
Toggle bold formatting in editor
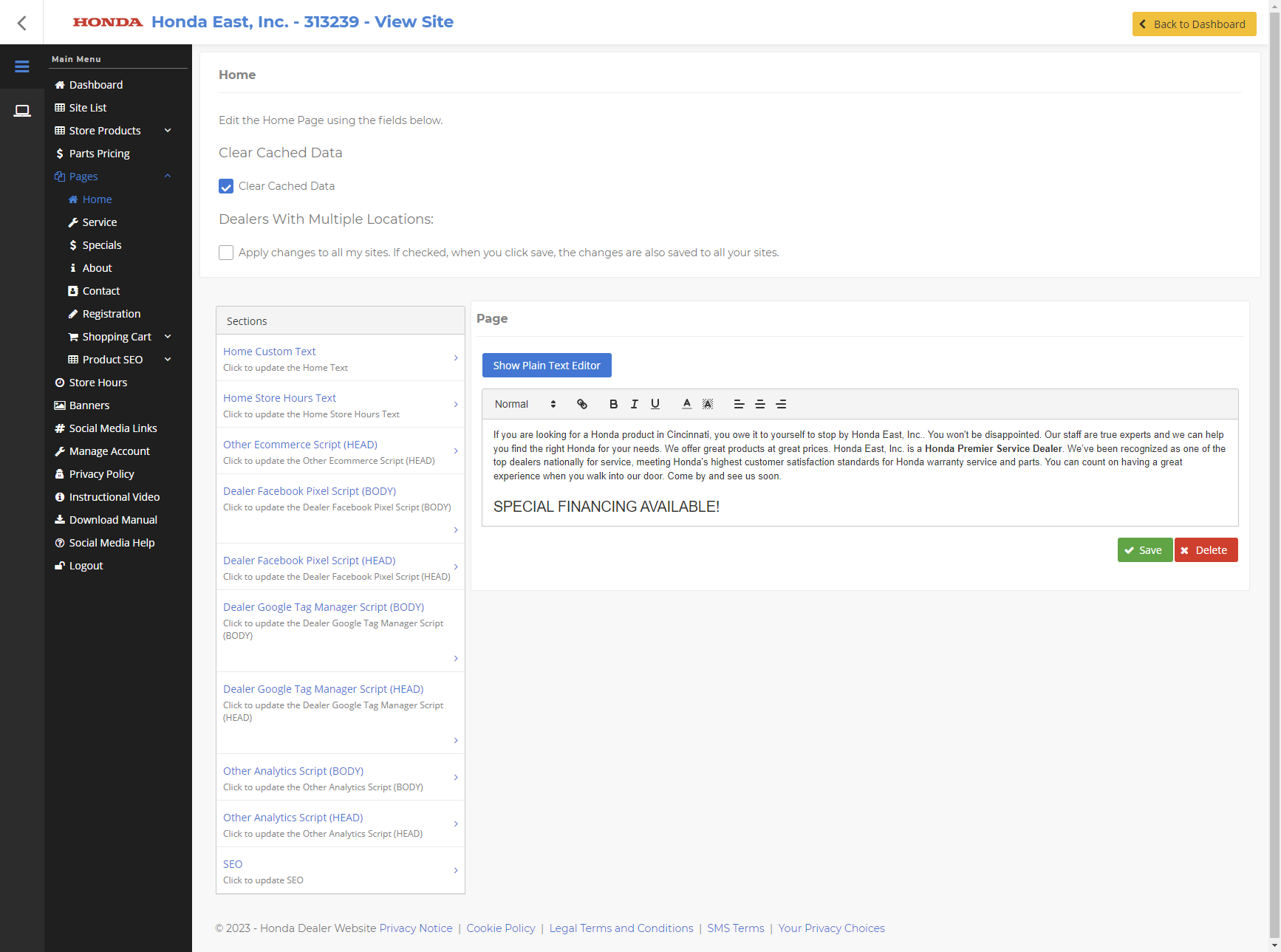point(613,404)
